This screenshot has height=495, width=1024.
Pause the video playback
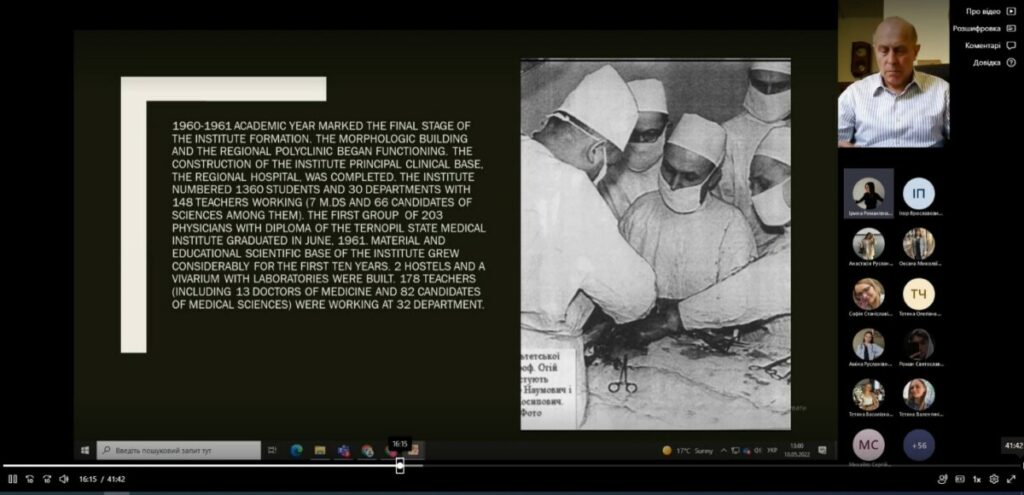pos(13,479)
